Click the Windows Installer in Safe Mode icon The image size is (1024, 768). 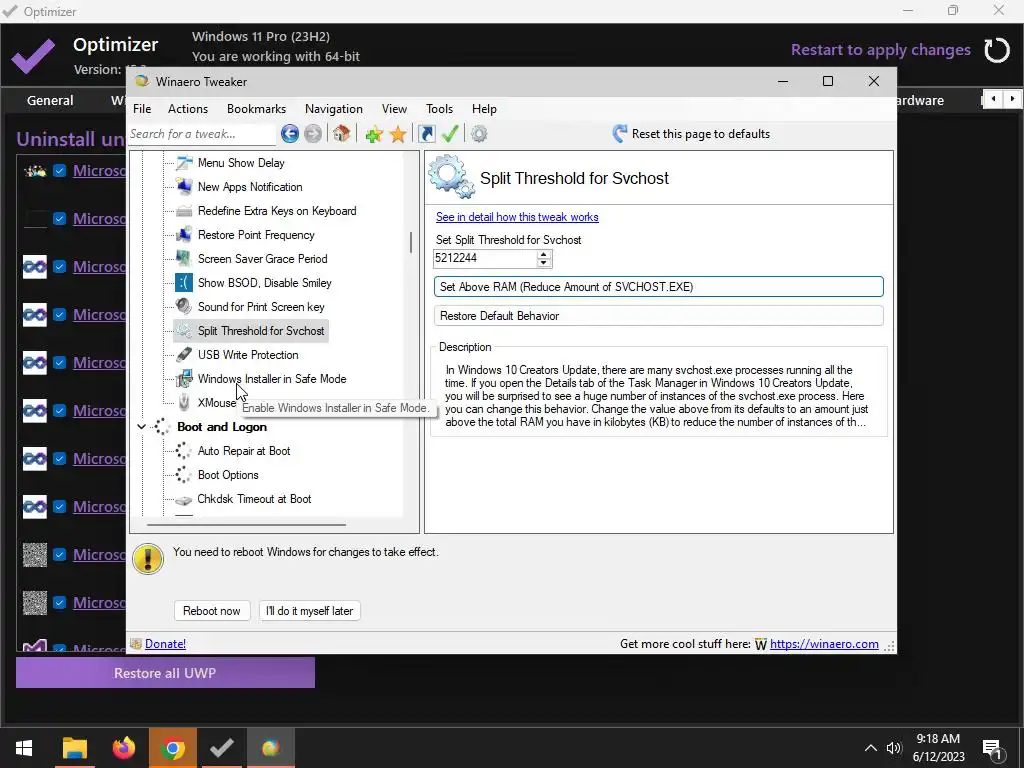[x=184, y=379]
